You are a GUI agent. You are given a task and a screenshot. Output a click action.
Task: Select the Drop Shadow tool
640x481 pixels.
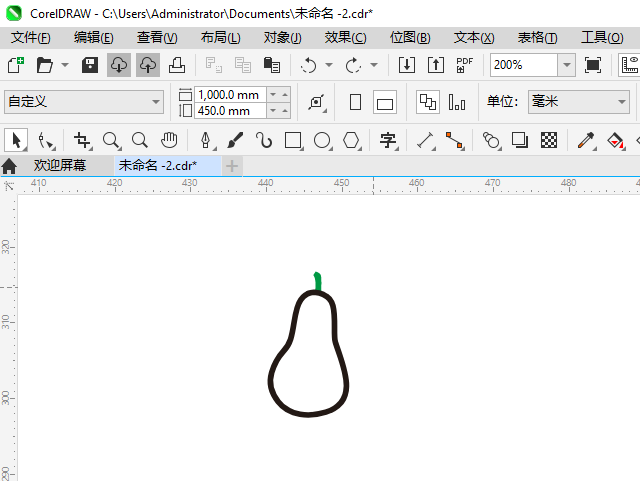point(520,140)
